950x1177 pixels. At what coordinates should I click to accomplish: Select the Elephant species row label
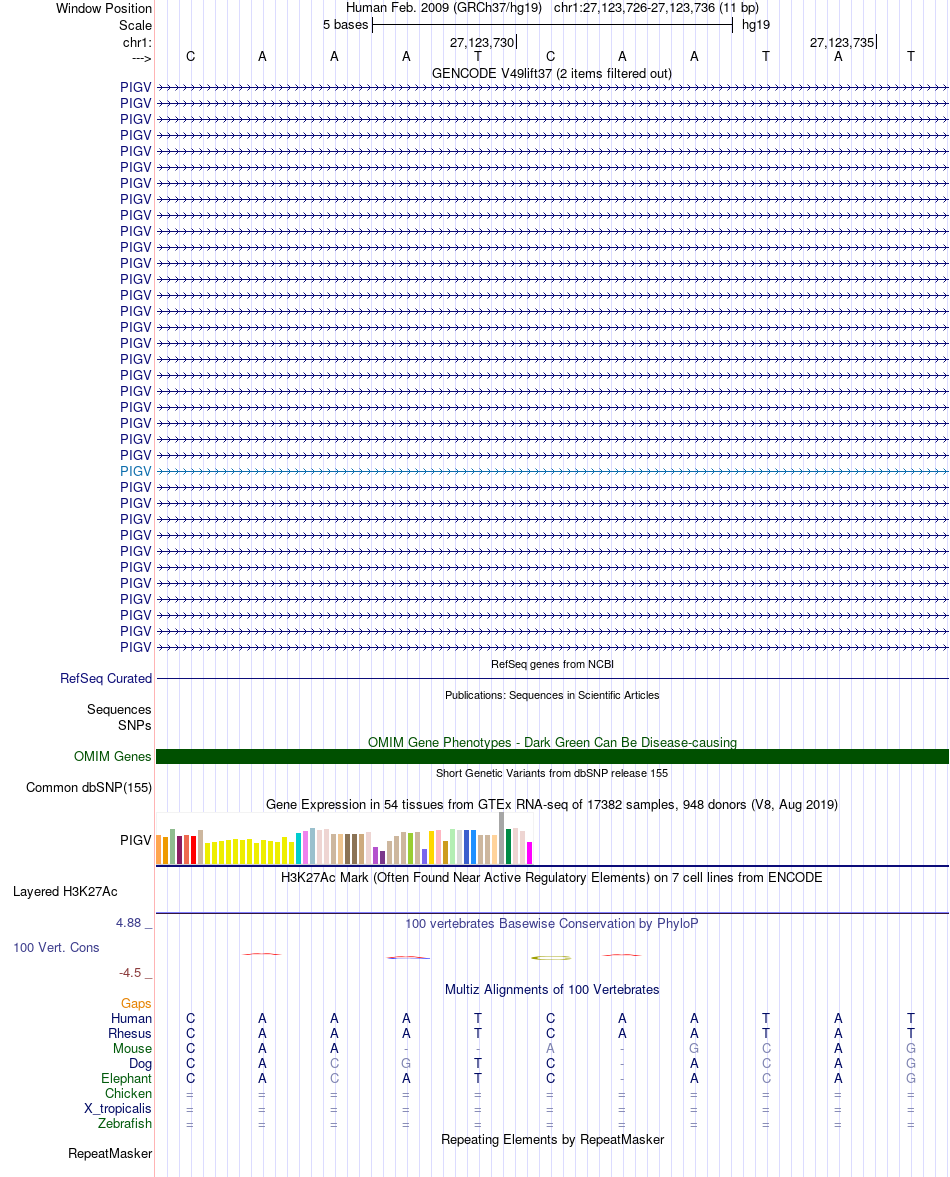tap(126, 1079)
